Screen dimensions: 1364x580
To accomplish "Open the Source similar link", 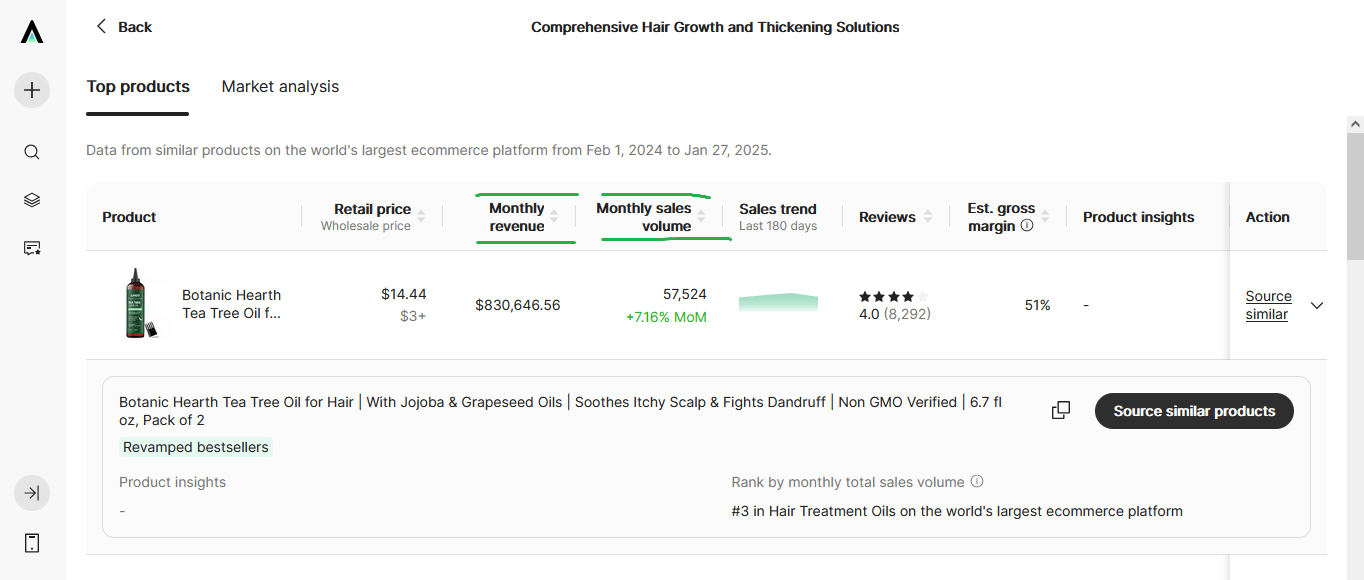I will (x=1268, y=305).
